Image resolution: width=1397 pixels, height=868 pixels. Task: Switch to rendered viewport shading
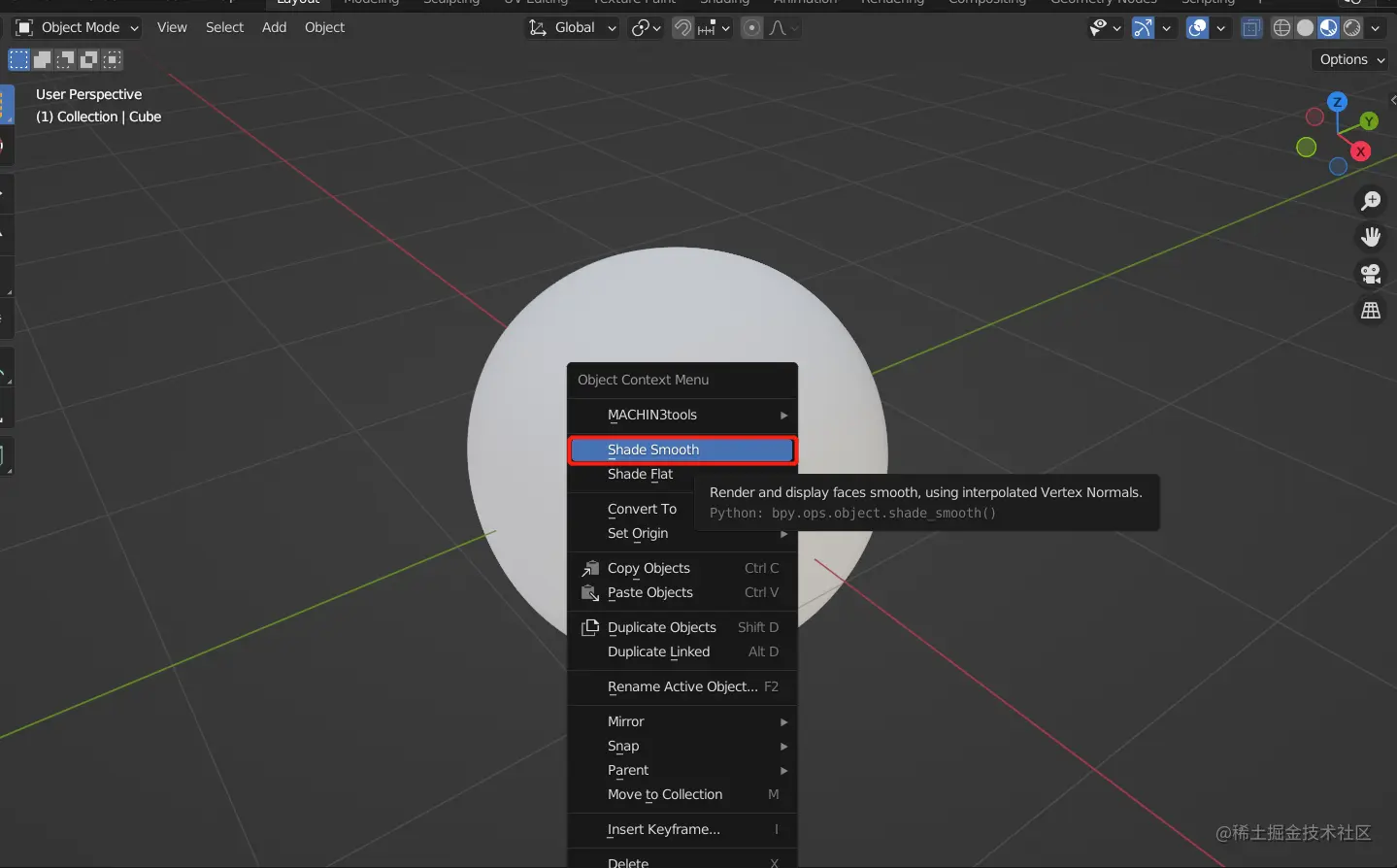(x=1352, y=28)
